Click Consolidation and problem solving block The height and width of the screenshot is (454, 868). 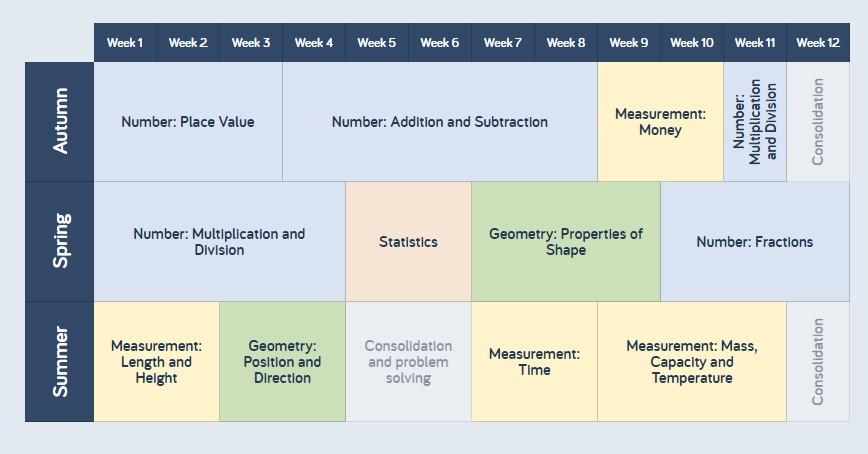coord(408,361)
